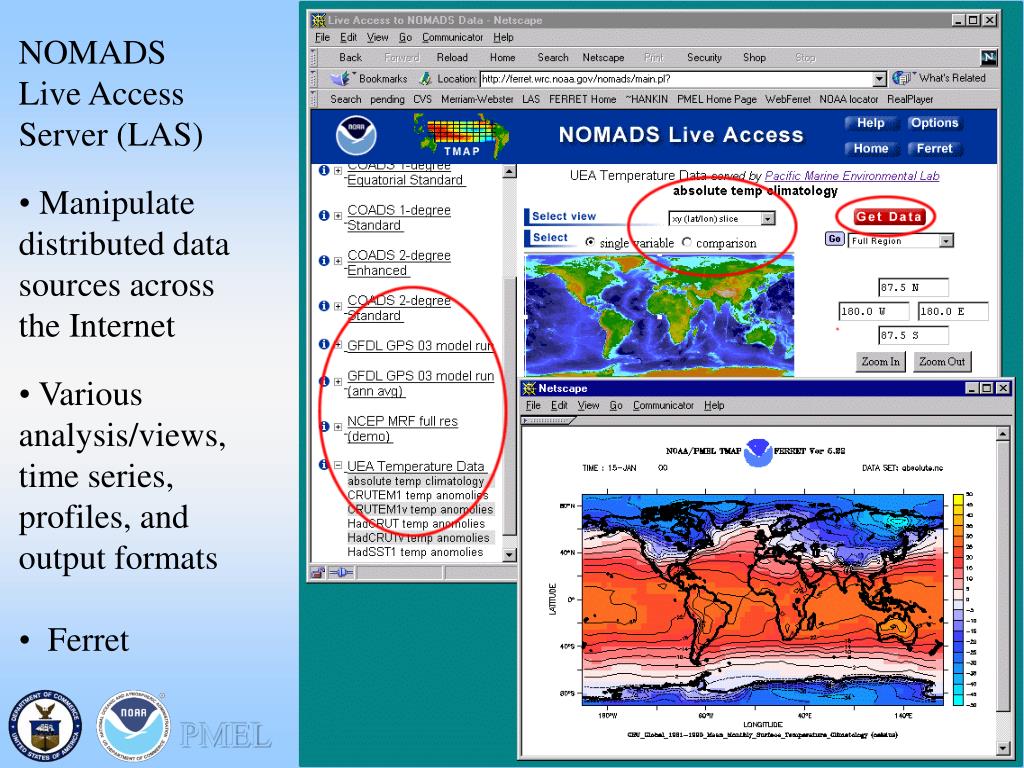Image resolution: width=1024 pixels, height=768 pixels.
Task: Click the Options banner button
Action: click(x=934, y=123)
